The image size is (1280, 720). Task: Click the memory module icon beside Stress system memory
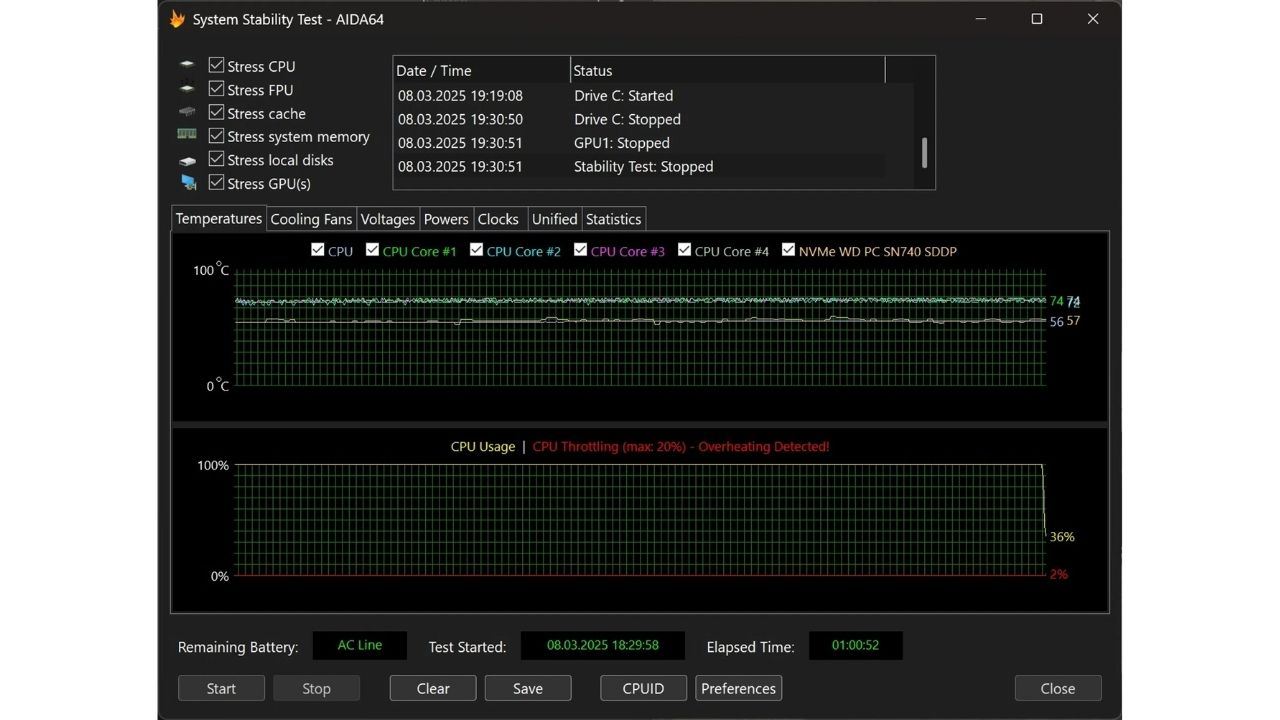tap(187, 135)
